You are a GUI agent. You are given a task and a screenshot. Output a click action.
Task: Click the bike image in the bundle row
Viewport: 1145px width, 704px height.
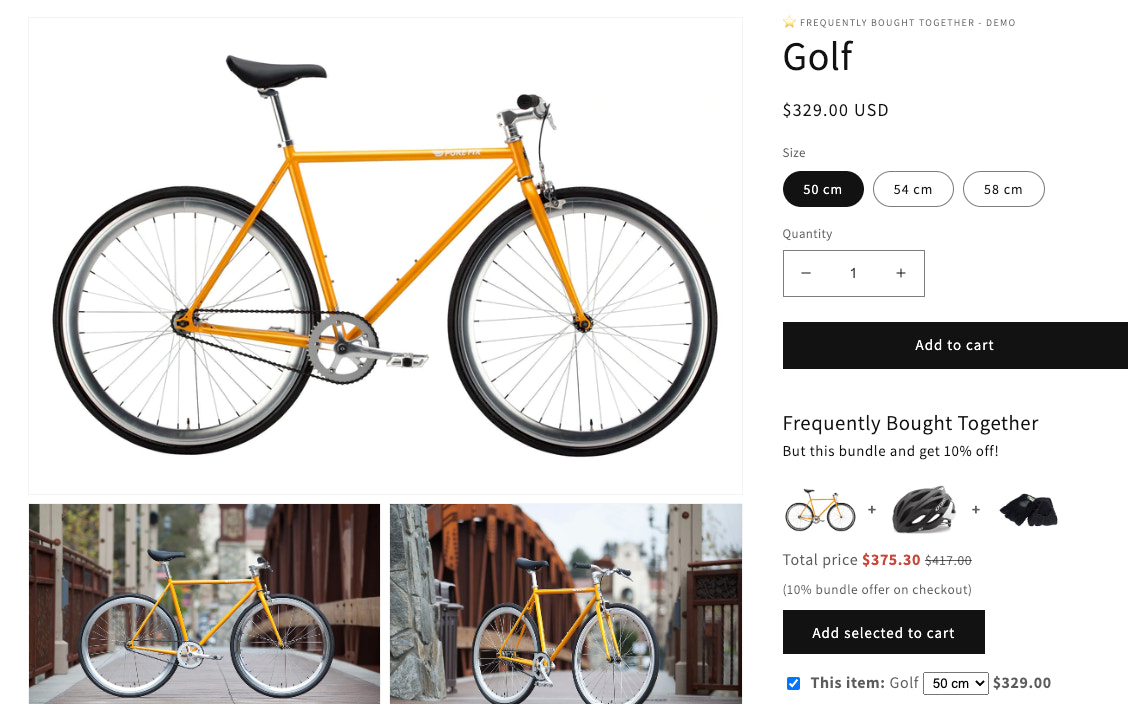click(x=820, y=510)
